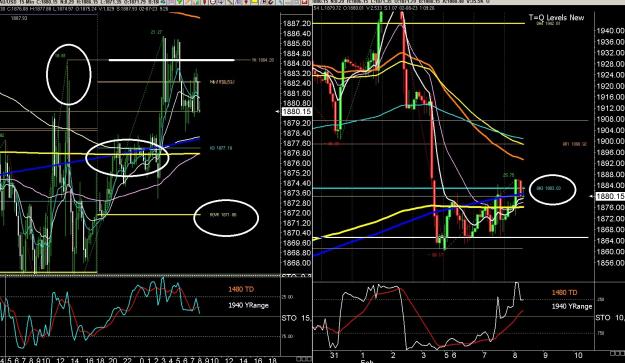
Task: Click time label "22" on left chart axis
Action: tap(127, 360)
